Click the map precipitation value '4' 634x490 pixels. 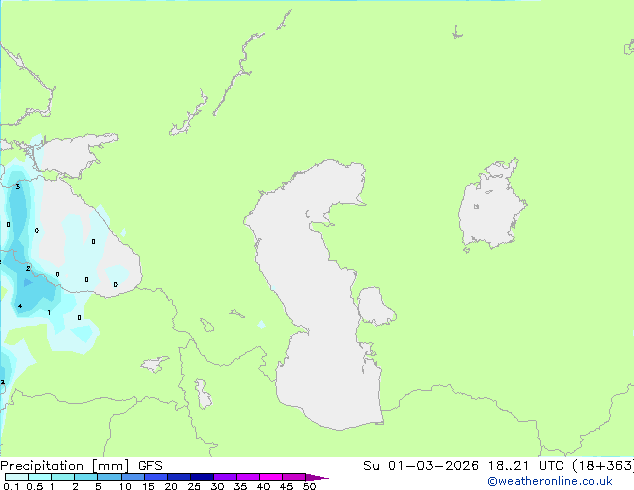(20, 306)
